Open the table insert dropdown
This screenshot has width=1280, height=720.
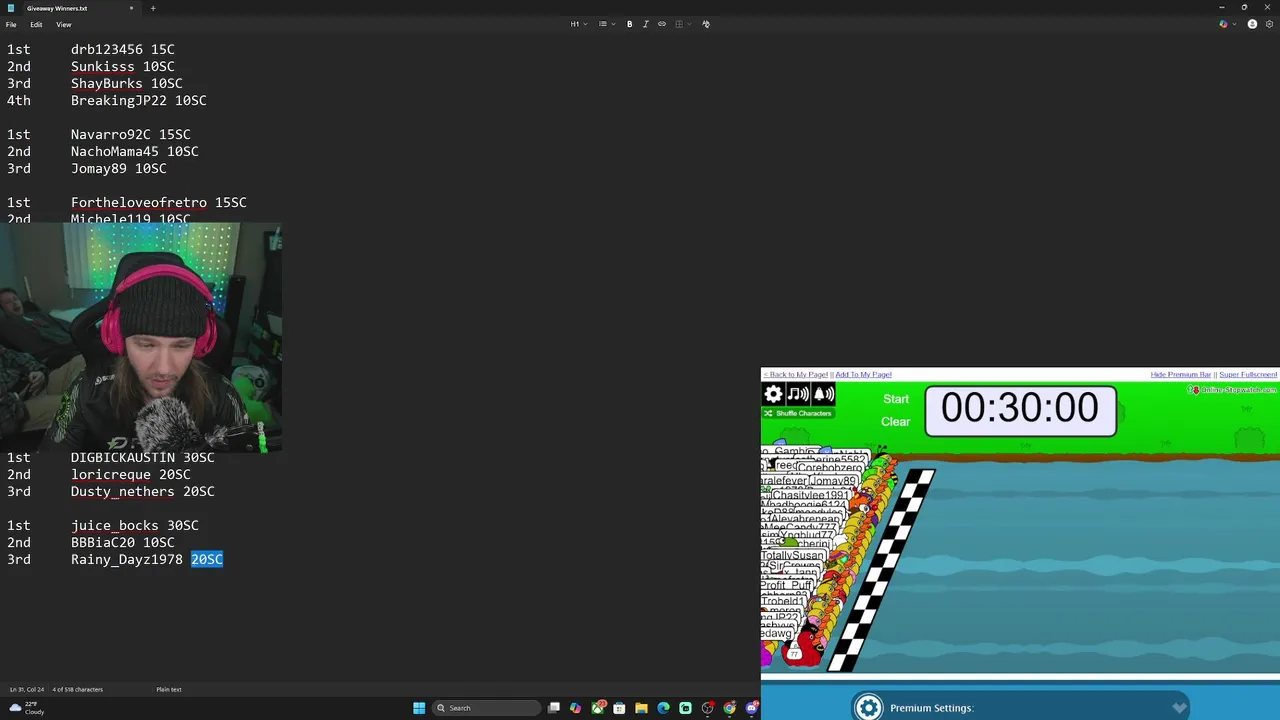tap(682, 24)
